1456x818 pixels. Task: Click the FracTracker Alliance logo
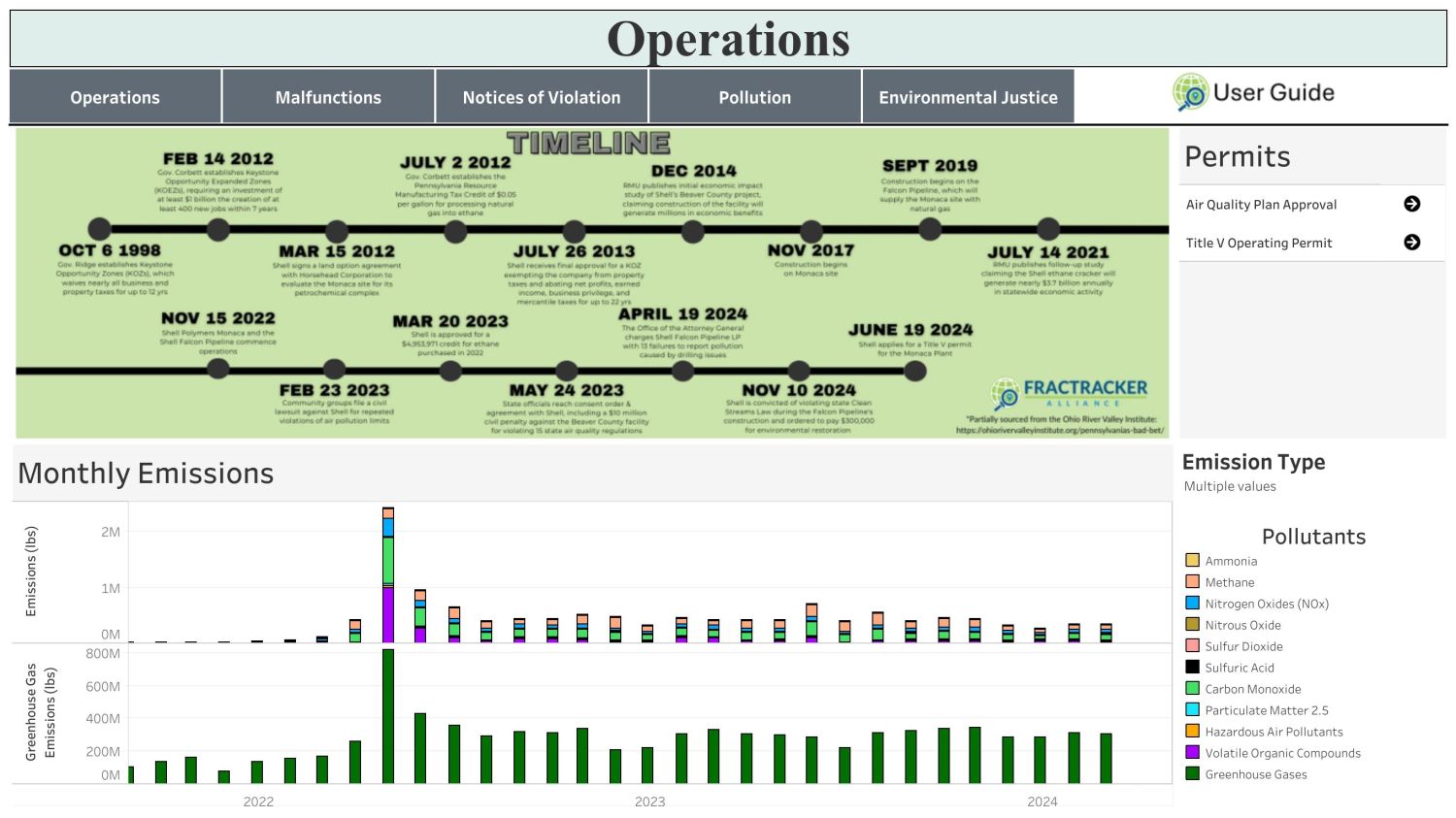pos(1070,392)
